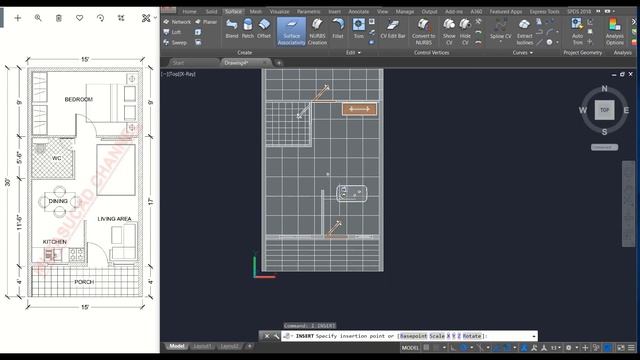
Task: Toggle NURBS Creation
Action: [x=317, y=31]
